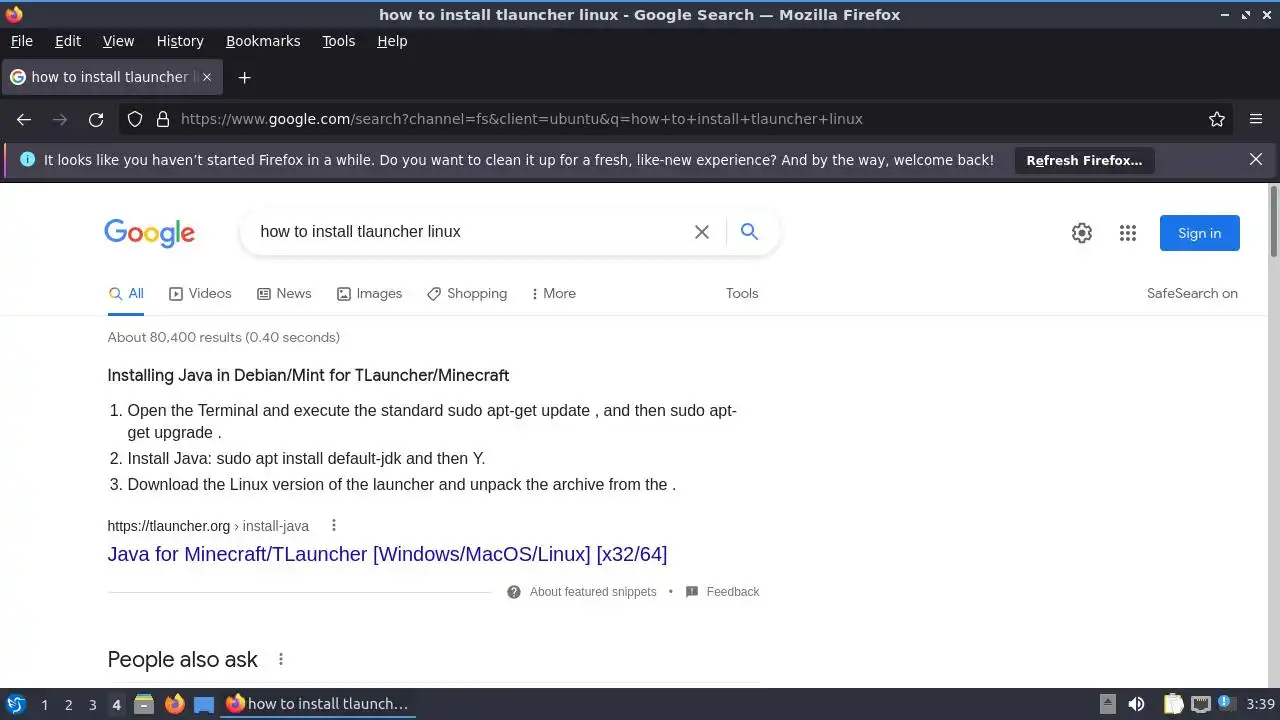Click the Firefox window button in the taskbar
The image size is (1280, 720).
click(318, 704)
